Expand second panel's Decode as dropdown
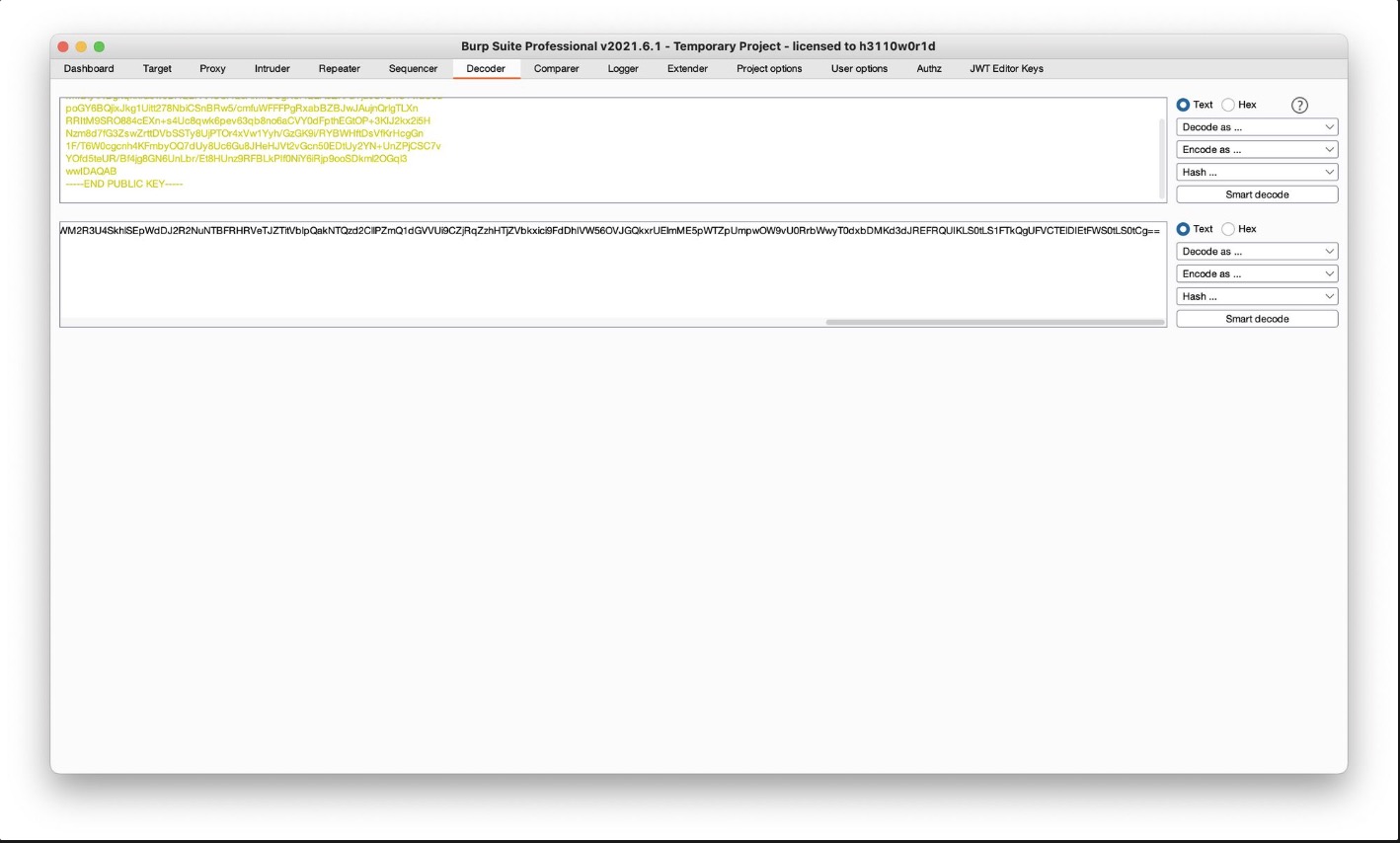1400x843 pixels. point(1257,252)
